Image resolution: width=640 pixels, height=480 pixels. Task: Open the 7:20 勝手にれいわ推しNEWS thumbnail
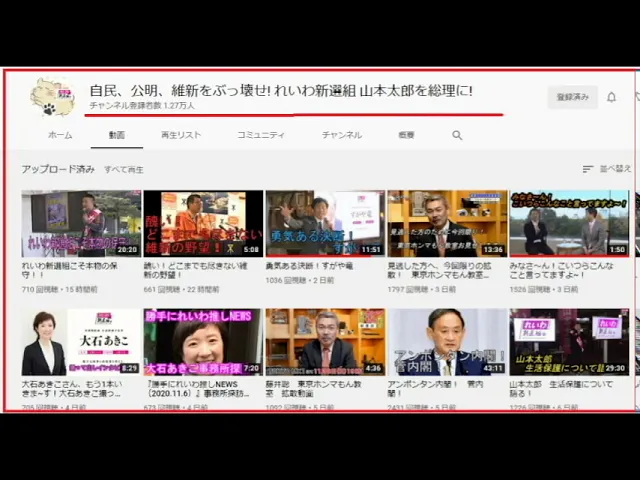[203, 342]
